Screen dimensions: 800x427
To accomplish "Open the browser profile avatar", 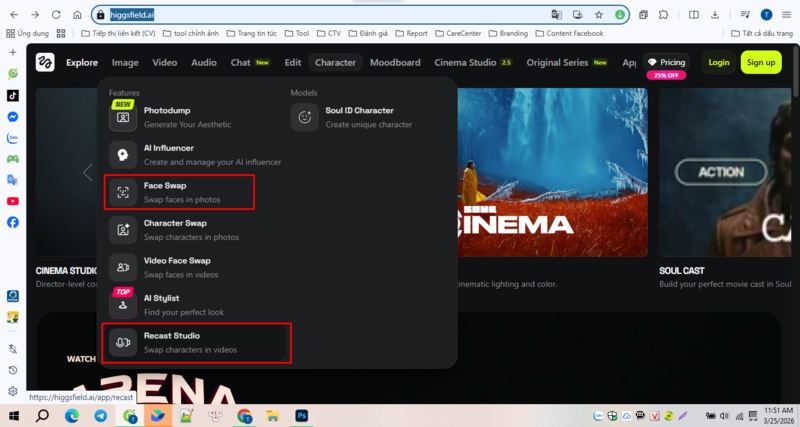I will (x=766, y=15).
